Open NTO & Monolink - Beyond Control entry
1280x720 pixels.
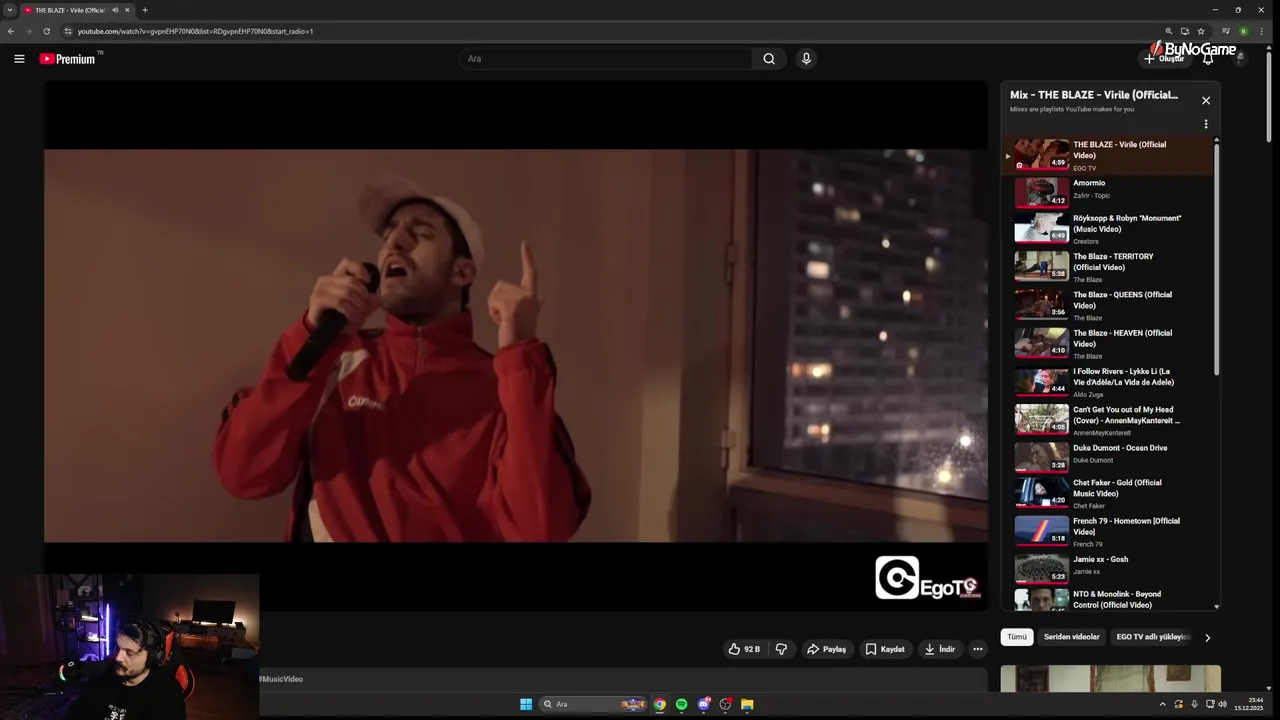[x=1108, y=599]
